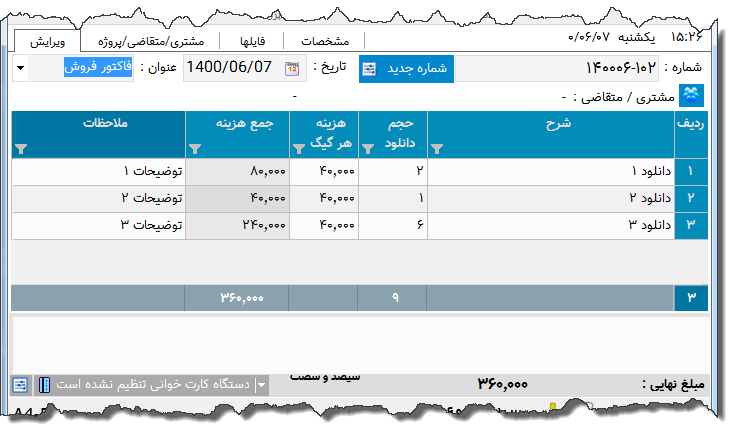Screen dimensions: 734x444
Task: Click the customer selection icon beside مشتری / متقاضی
Action: coord(691,96)
